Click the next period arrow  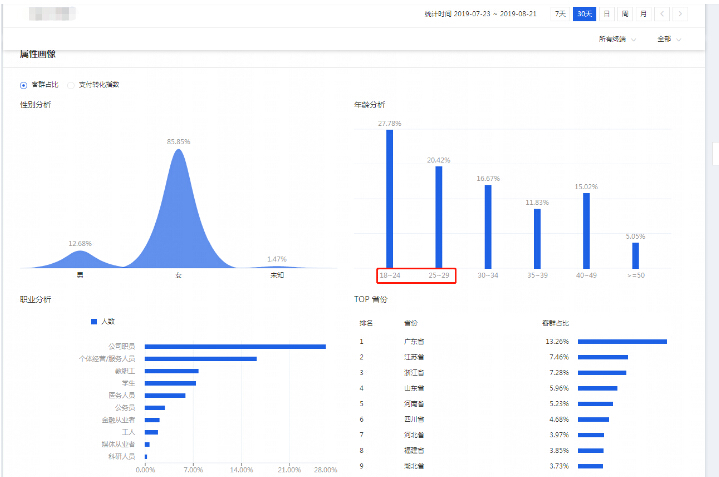680,14
